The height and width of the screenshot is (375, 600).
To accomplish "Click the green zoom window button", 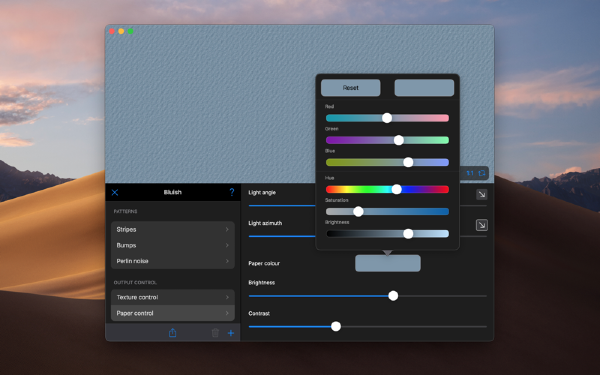I will pyautogui.click(x=130, y=31).
